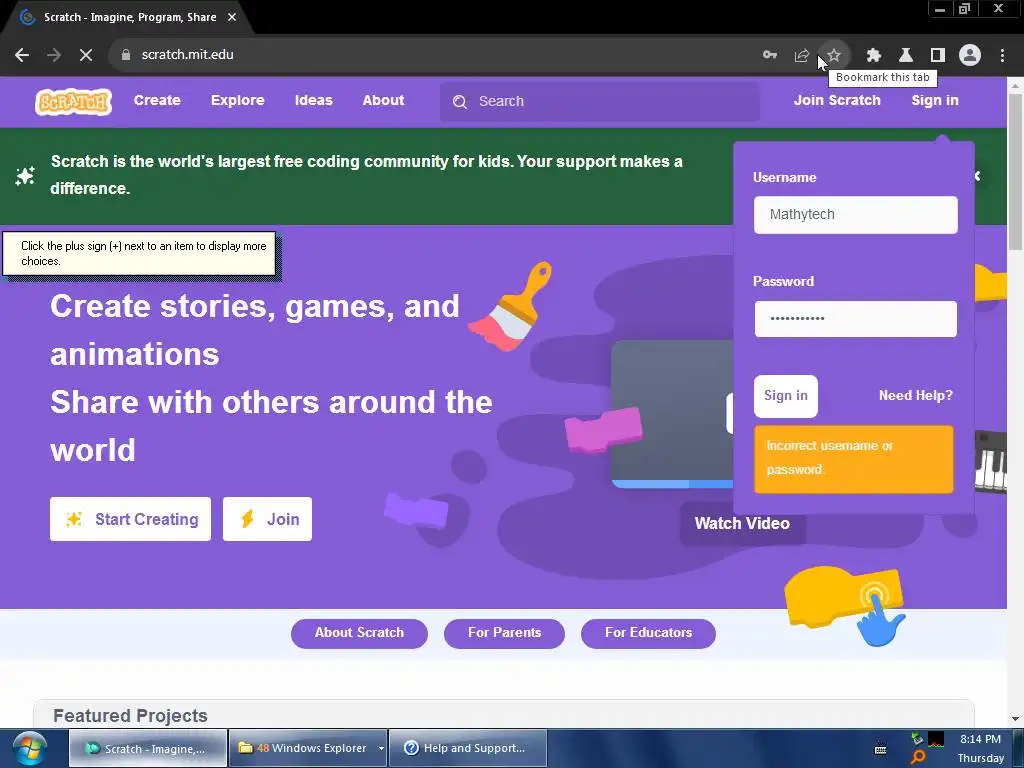Screen dimensions: 1024x768
Task: Open the Extensions puzzle icon
Action: click(873, 55)
